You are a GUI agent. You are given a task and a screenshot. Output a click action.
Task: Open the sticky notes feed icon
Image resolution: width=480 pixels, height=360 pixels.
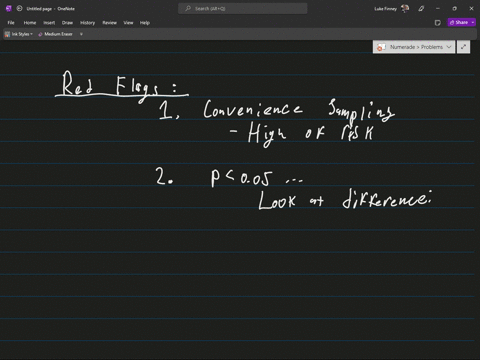pyautogui.click(x=438, y=23)
